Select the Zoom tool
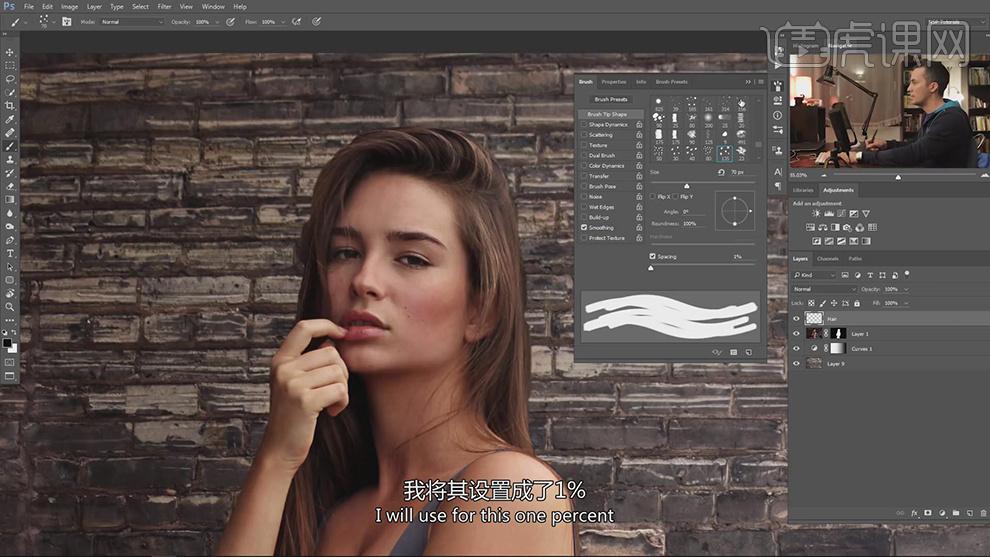The height and width of the screenshot is (557, 990). point(9,307)
